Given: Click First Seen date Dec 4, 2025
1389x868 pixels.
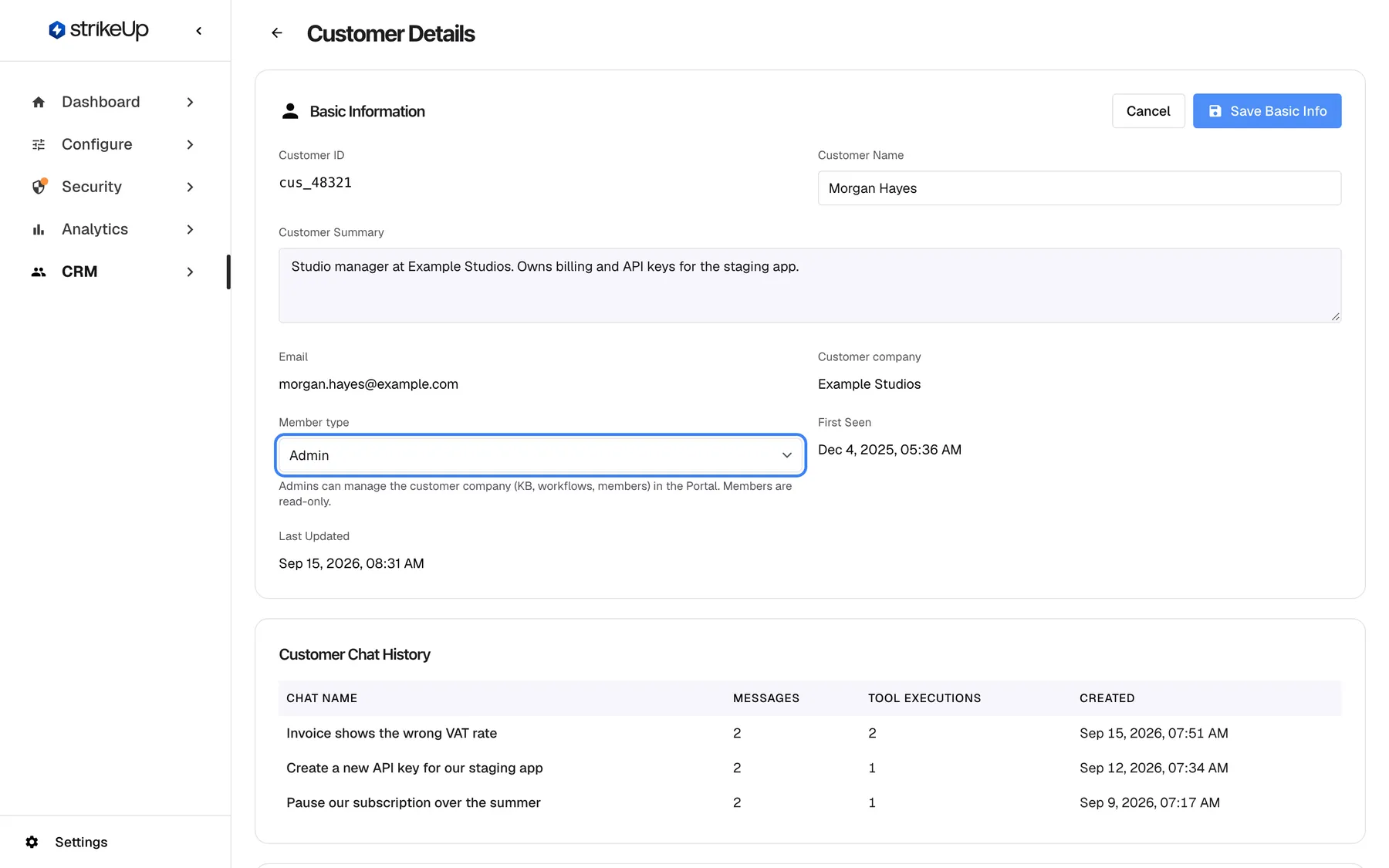Looking at the screenshot, I should point(890,450).
